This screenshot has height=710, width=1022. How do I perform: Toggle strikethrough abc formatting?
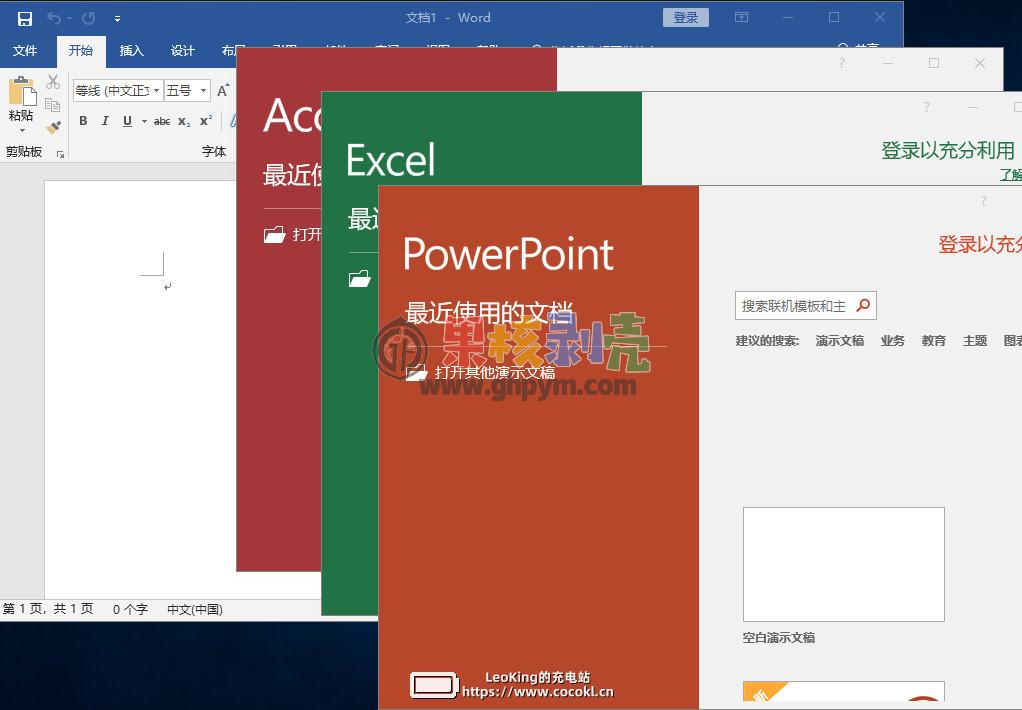tap(162, 121)
